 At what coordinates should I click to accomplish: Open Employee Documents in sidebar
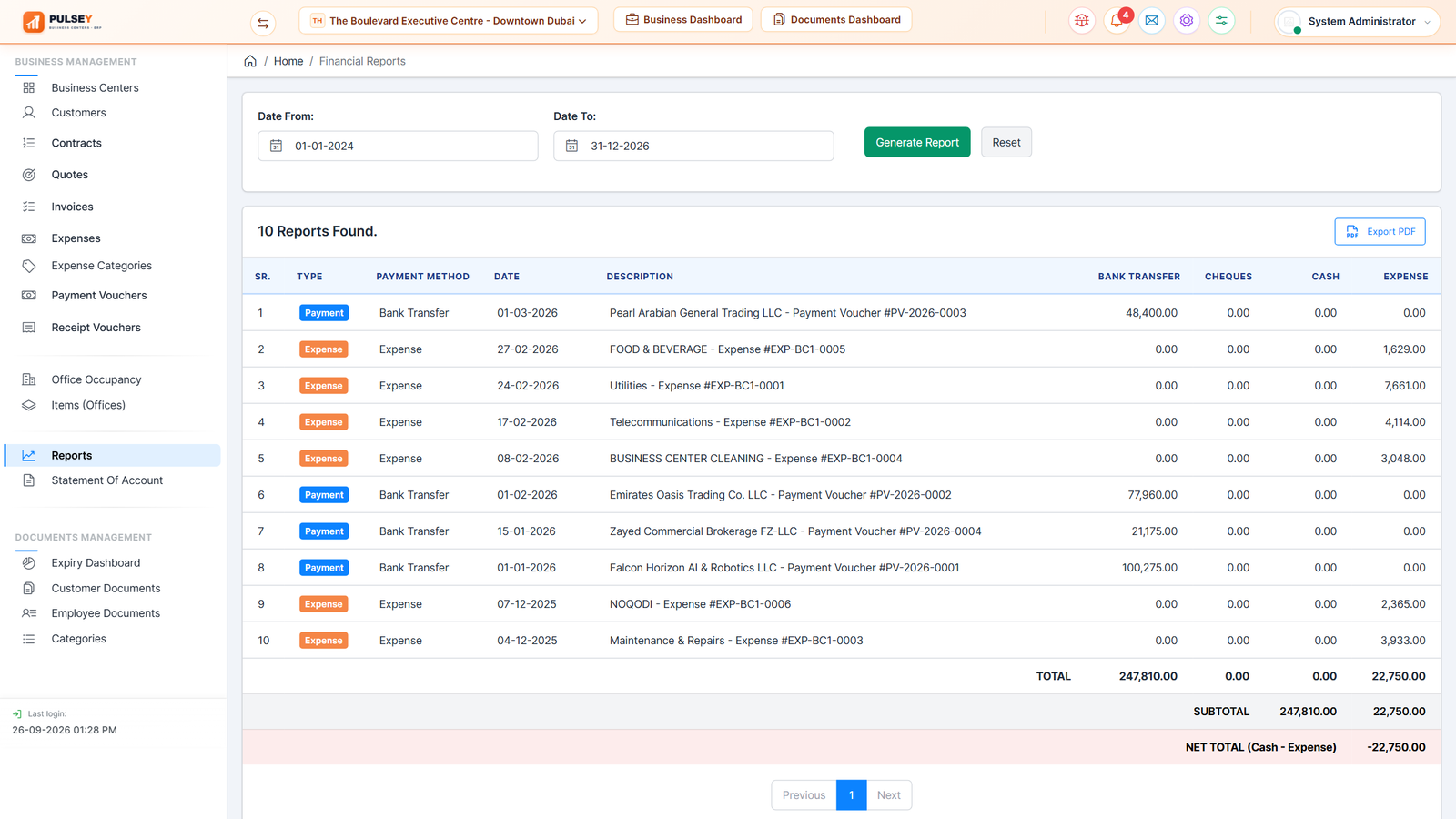point(106,613)
